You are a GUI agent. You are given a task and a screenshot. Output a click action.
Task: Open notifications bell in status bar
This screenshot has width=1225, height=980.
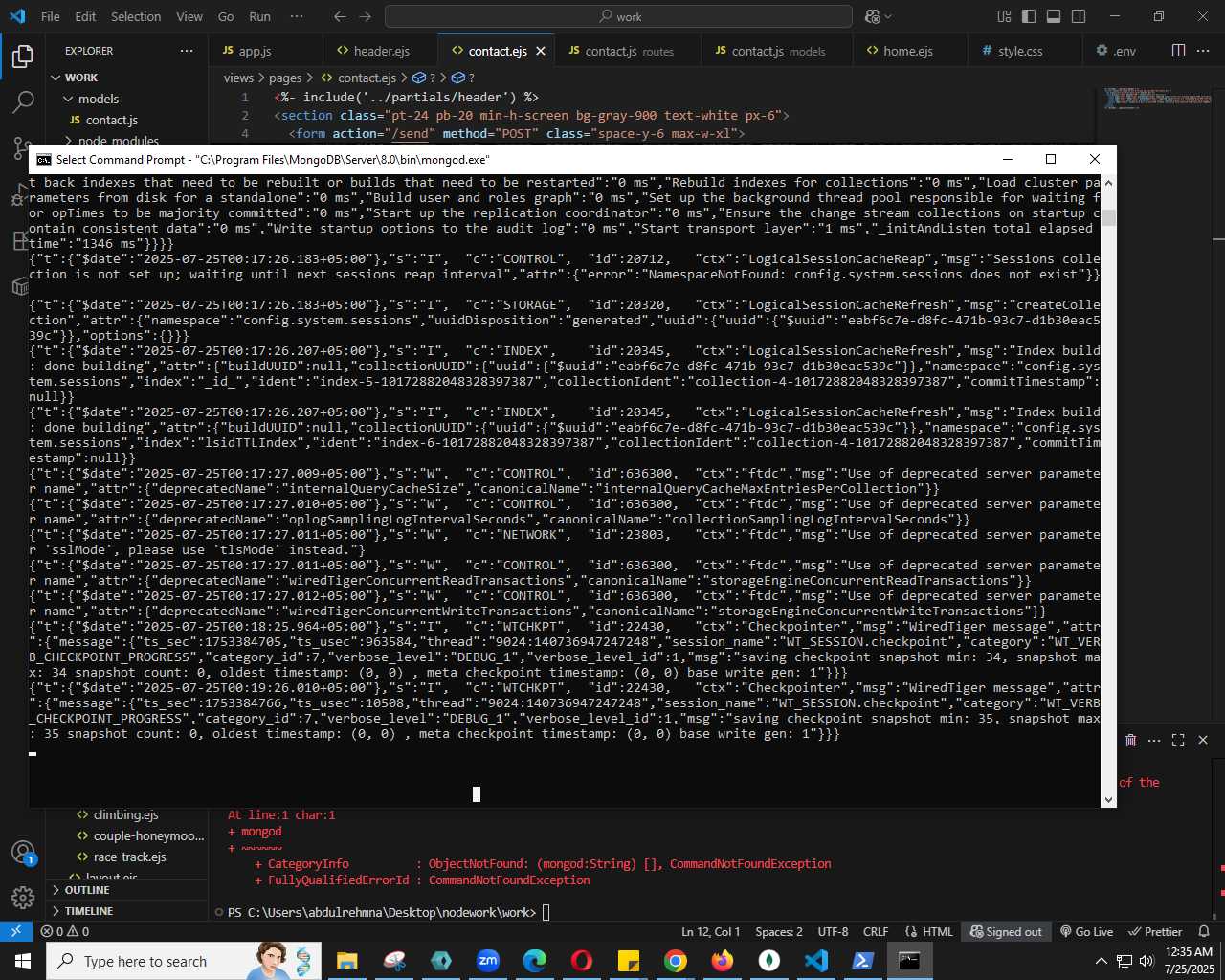[1204, 931]
